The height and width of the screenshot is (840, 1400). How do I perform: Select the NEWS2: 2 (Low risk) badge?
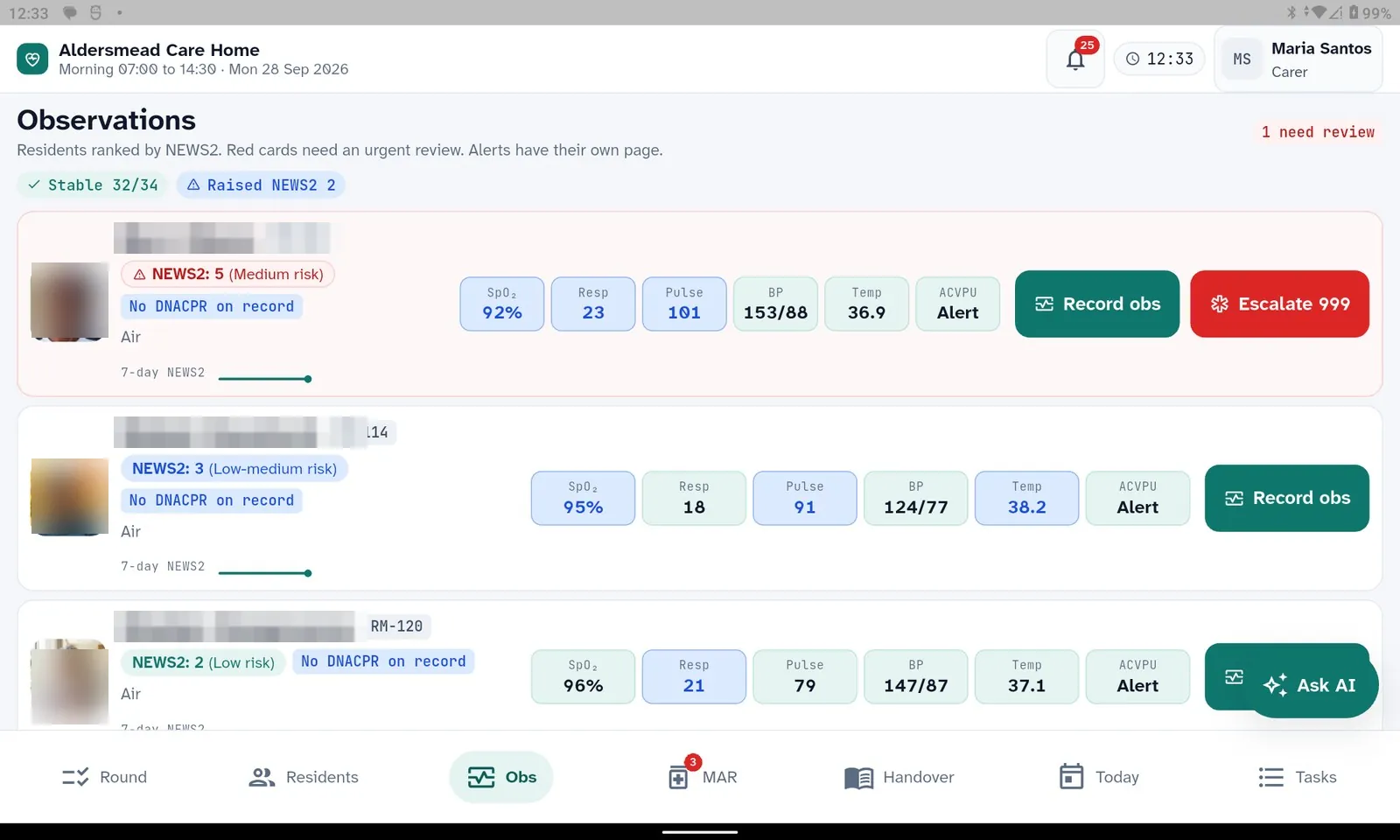click(x=203, y=662)
